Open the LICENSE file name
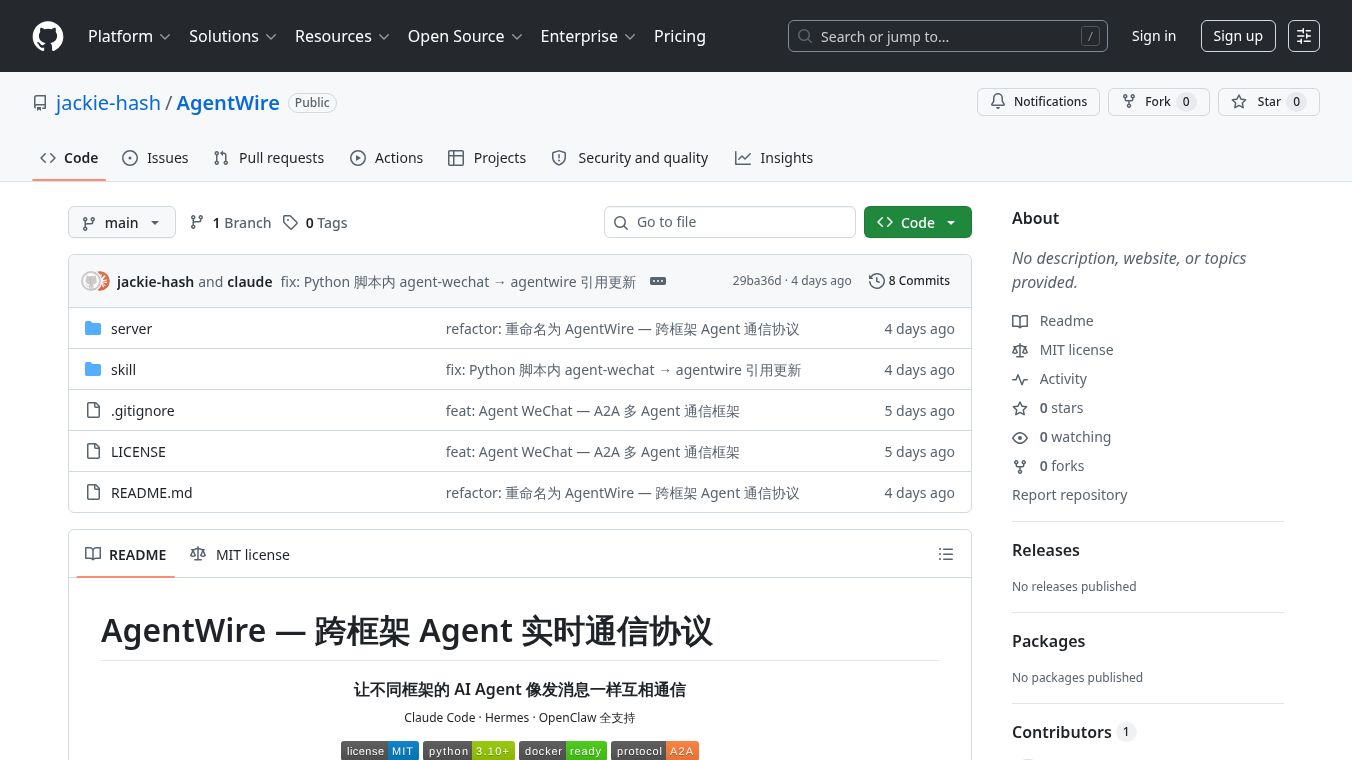This screenshot has height=760, width=1352. pos(138,452)
